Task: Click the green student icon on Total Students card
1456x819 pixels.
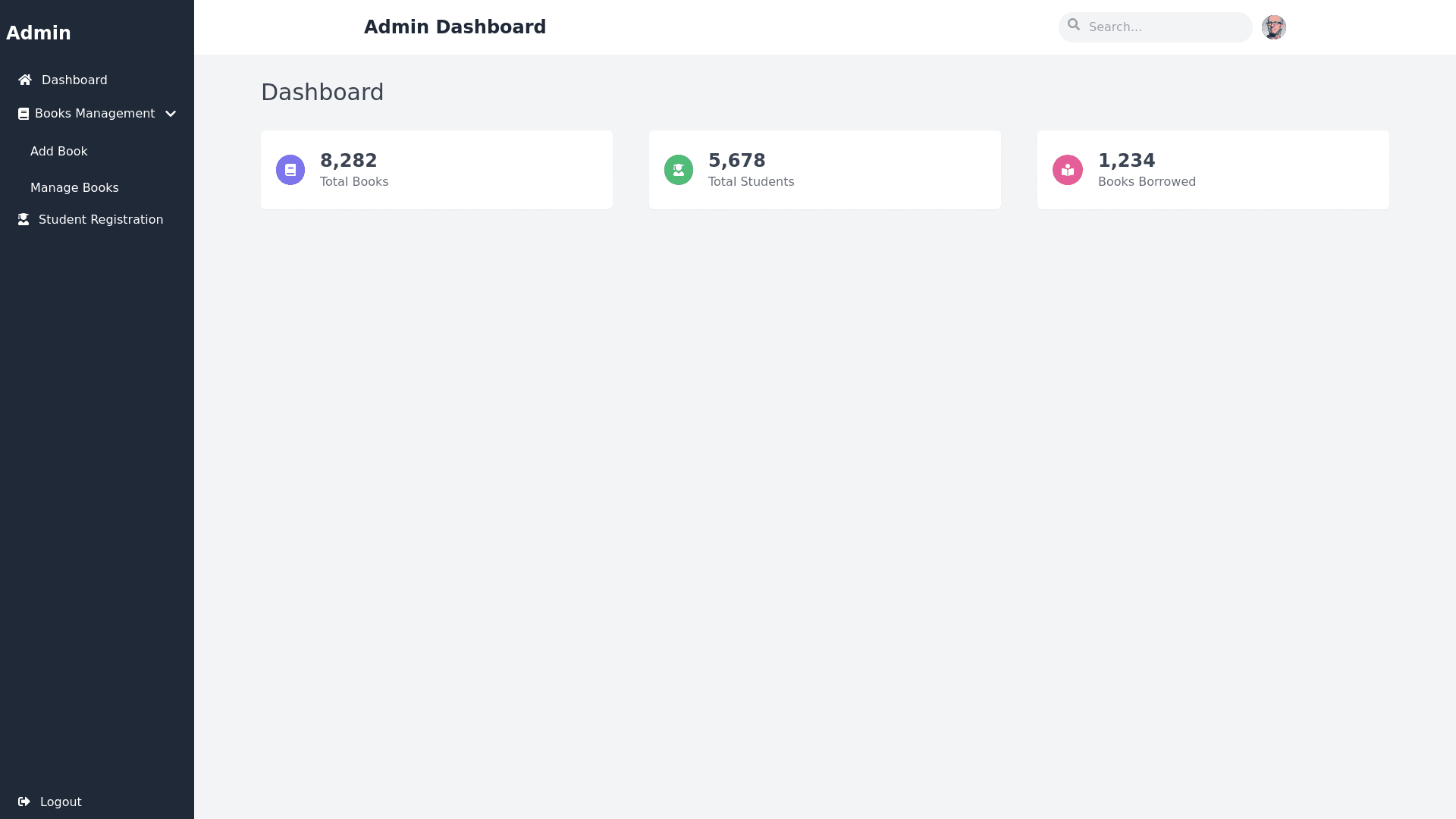Action: click(679, 169)
